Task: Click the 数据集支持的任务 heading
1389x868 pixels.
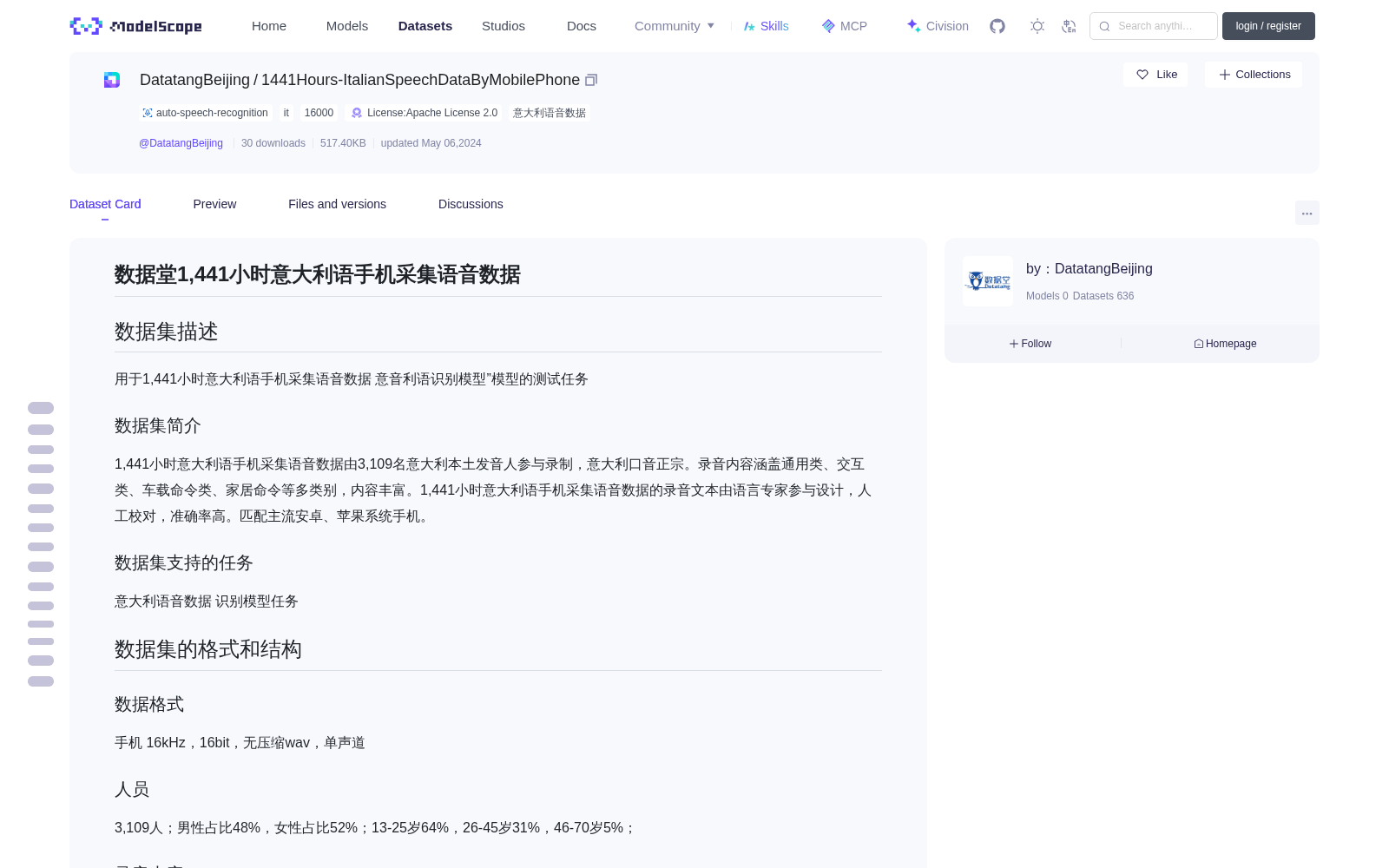Action: (x=184, y=562)
